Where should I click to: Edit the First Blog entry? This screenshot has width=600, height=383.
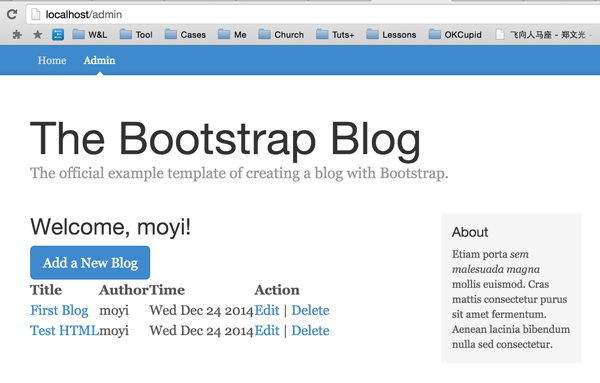point(267,310)
